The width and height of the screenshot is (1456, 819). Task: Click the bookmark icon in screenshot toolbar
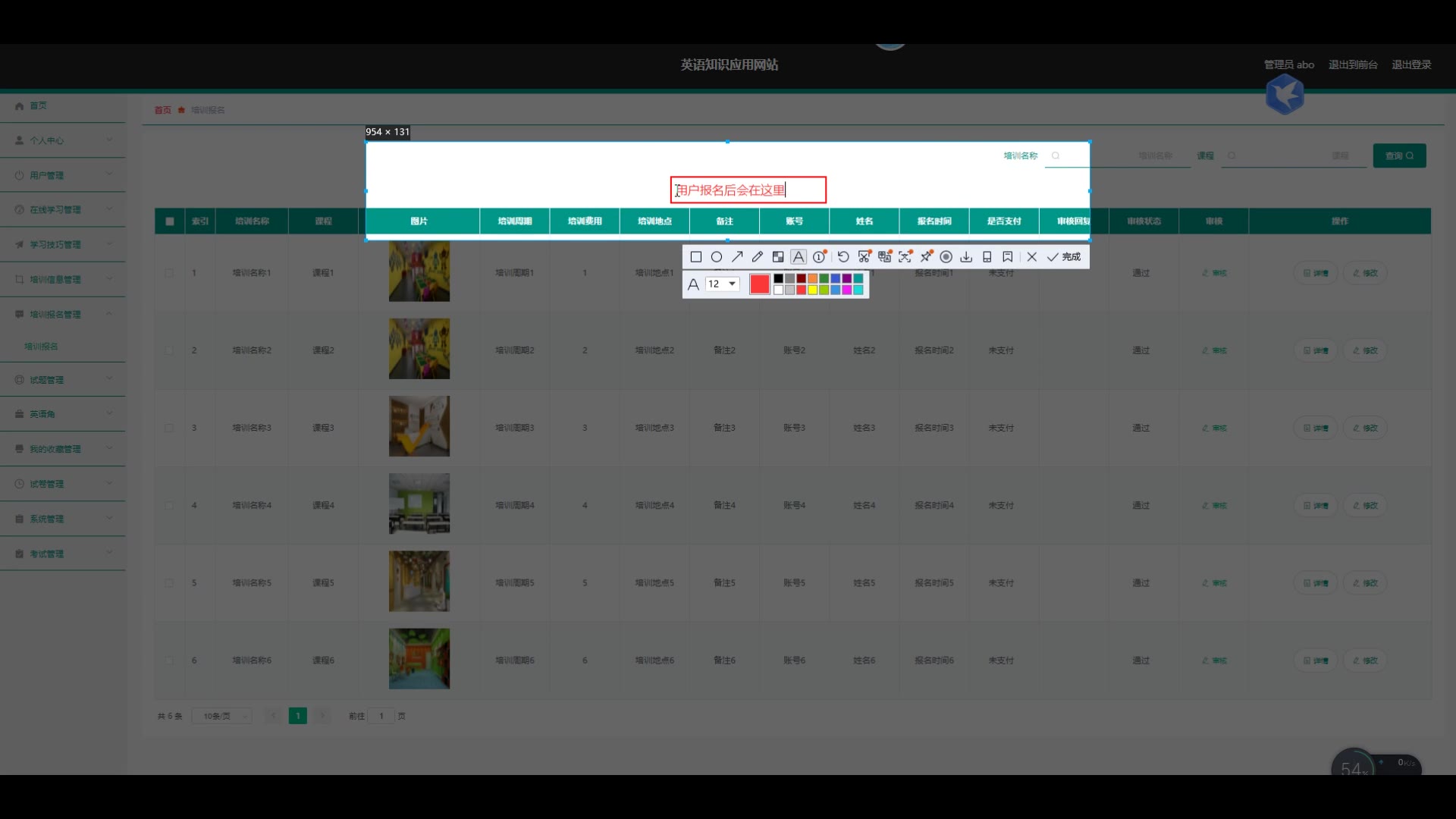tap(1007, 257)
